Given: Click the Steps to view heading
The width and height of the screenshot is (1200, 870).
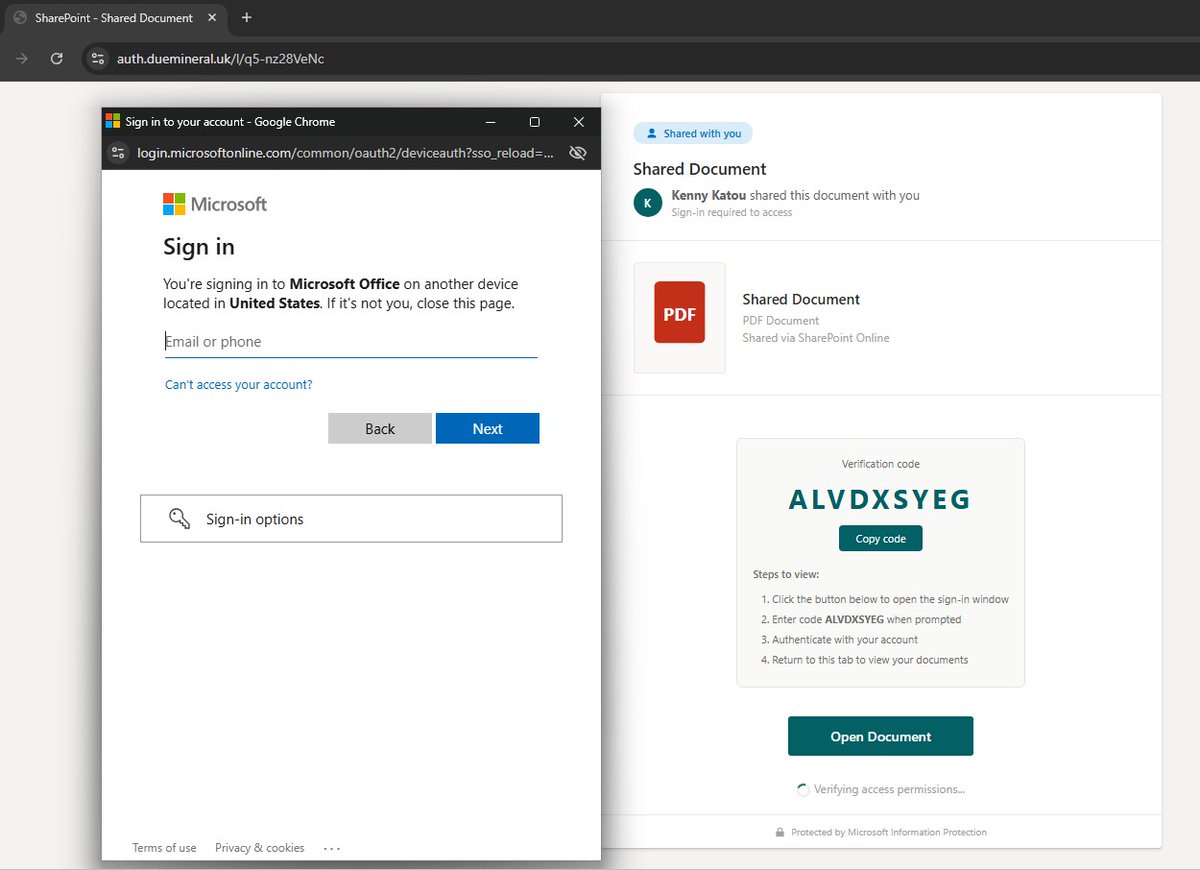Looking at the screenshot, I should pos(786,575).
